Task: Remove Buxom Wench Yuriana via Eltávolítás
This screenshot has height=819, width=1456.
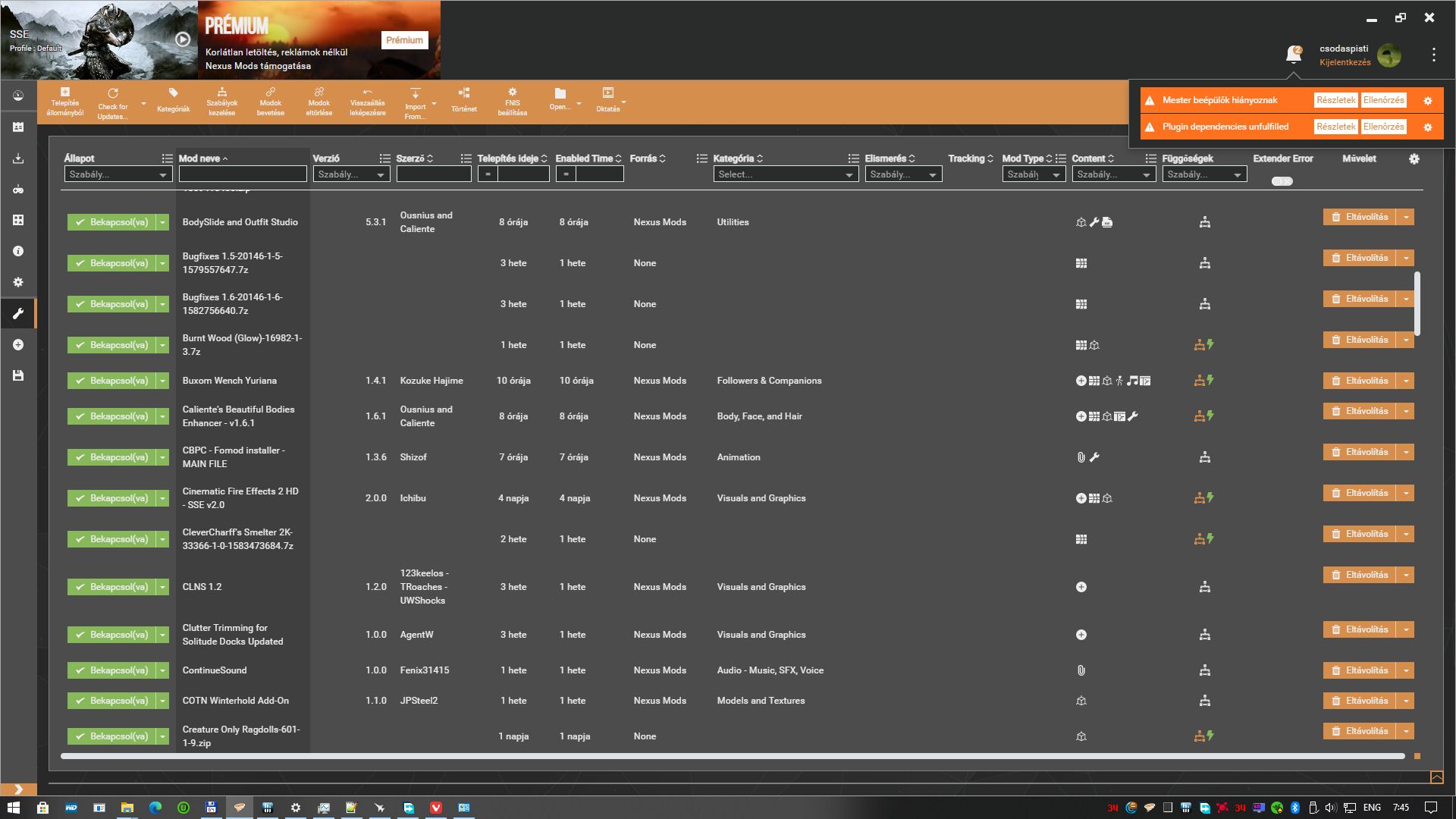Action: pos(1360,381)
